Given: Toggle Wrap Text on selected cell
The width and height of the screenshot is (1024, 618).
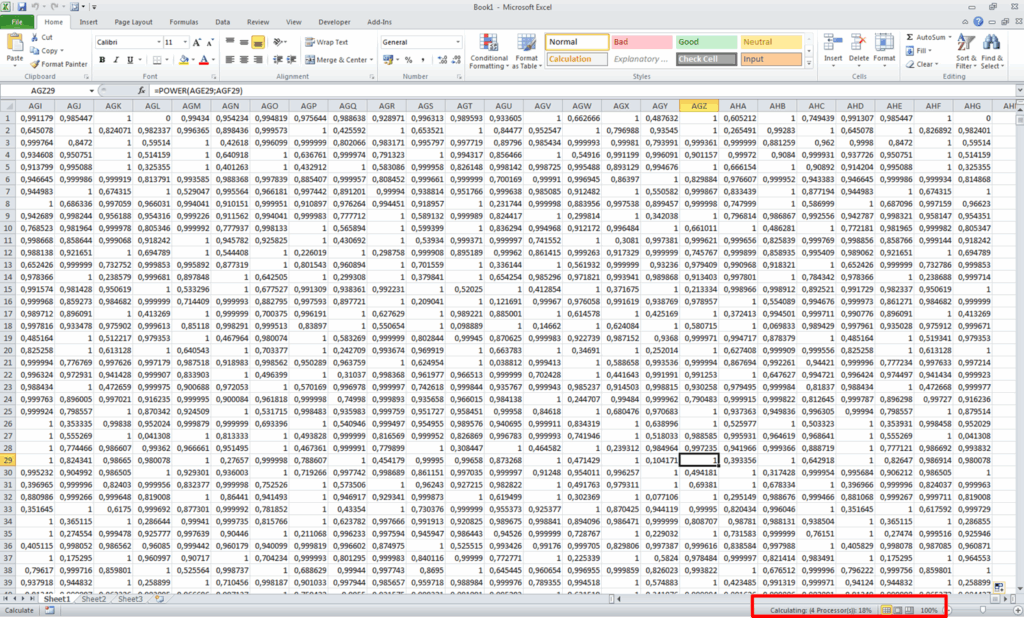Looking at the screenshot, I should point(326,42).
